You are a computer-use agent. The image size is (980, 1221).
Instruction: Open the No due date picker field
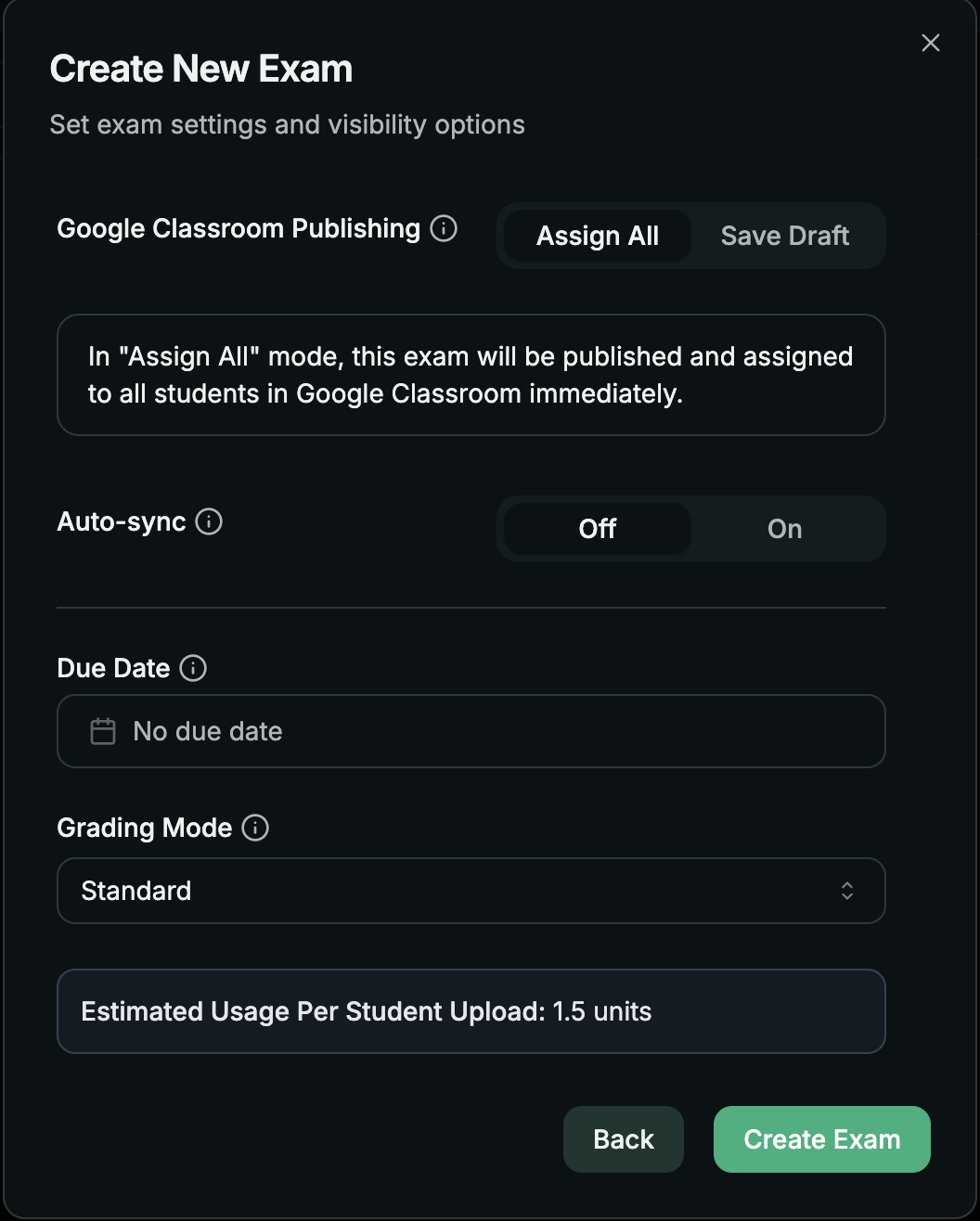pyautogui.click(x=471, y=731)
